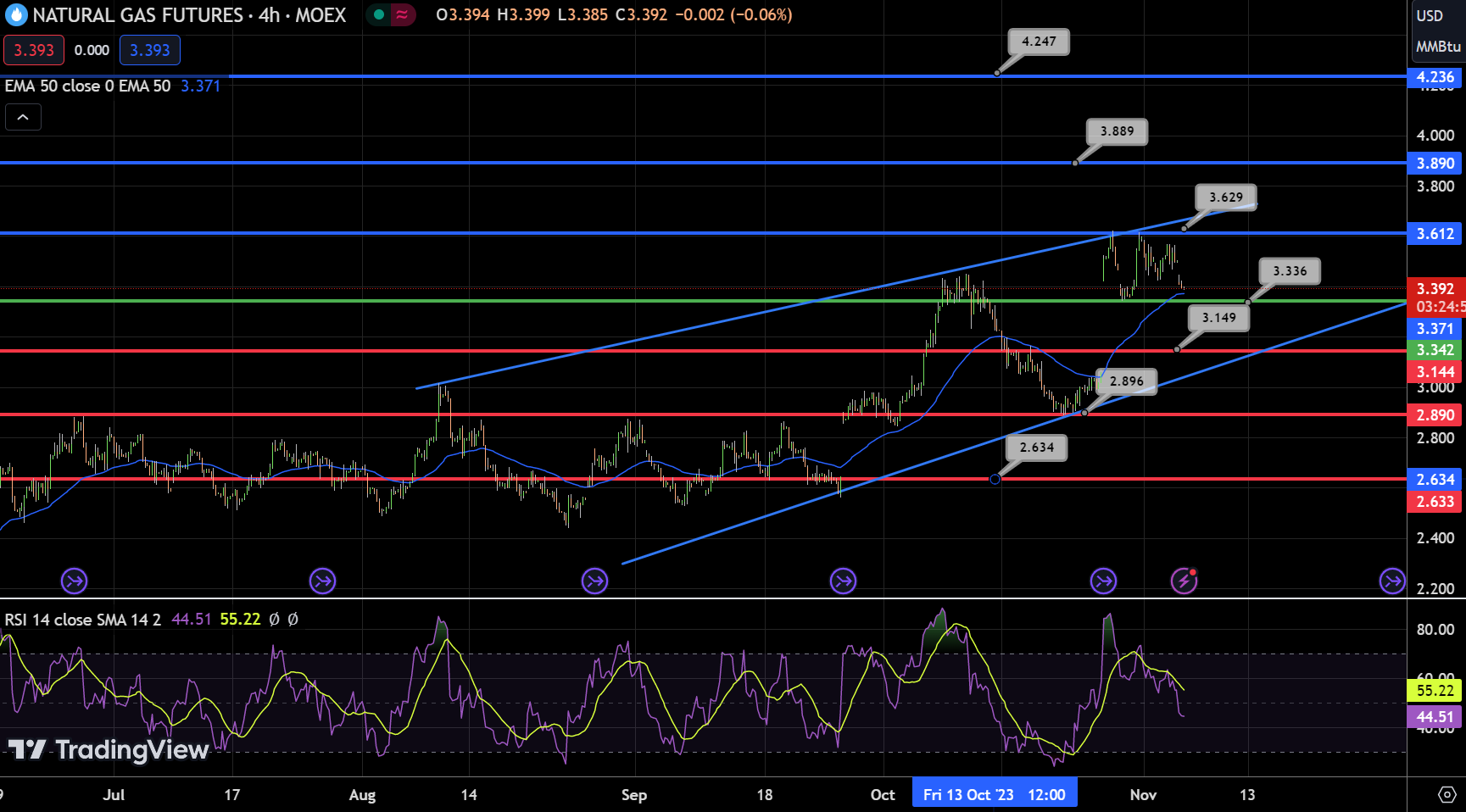Click the yellow 55.22 RSI SMA label
The width and height of the screenshot is (1466, 812).
pos(1435,691)
